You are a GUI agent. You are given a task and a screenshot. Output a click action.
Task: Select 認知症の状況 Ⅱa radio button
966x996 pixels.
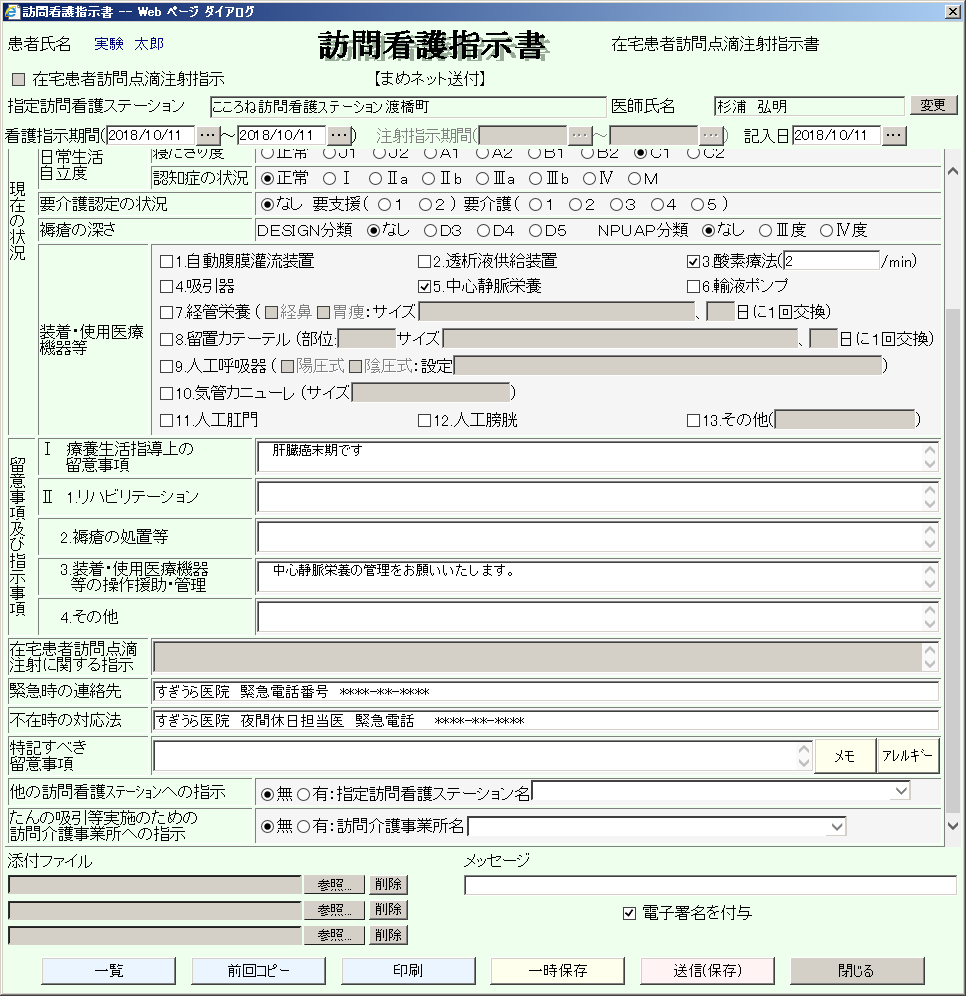[375, 179]
